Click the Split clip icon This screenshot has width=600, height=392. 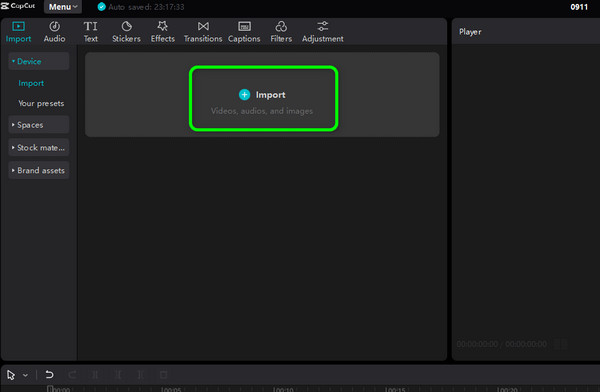click(x=95, y=374)
